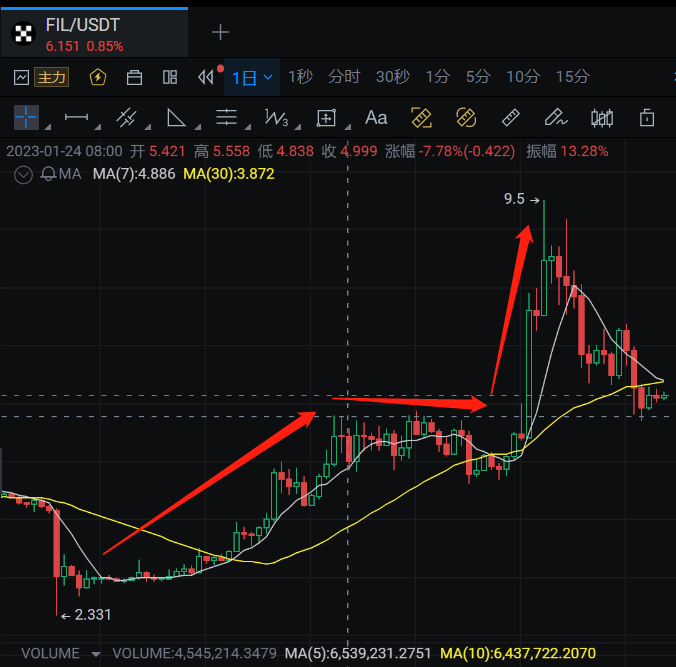This screenshot has height=667, width=676.
Task: Switch to the FIL/USDT tab
Action: tap(93, 32)
